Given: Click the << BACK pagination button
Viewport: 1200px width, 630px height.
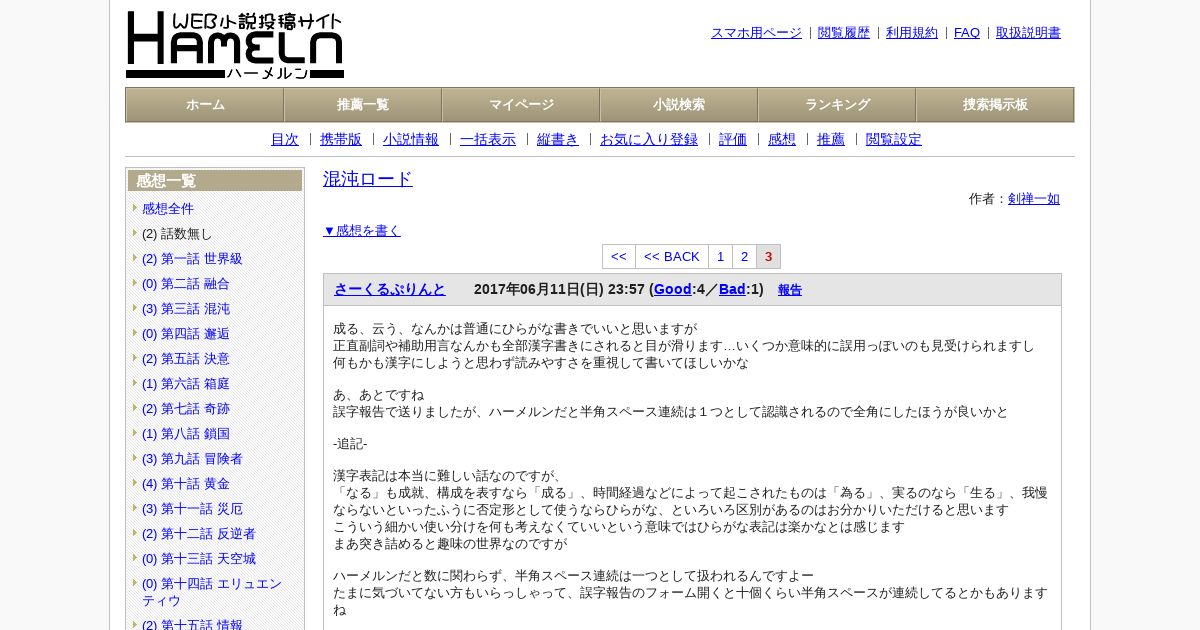Looking at the screenshot, I should pos(672,257).
